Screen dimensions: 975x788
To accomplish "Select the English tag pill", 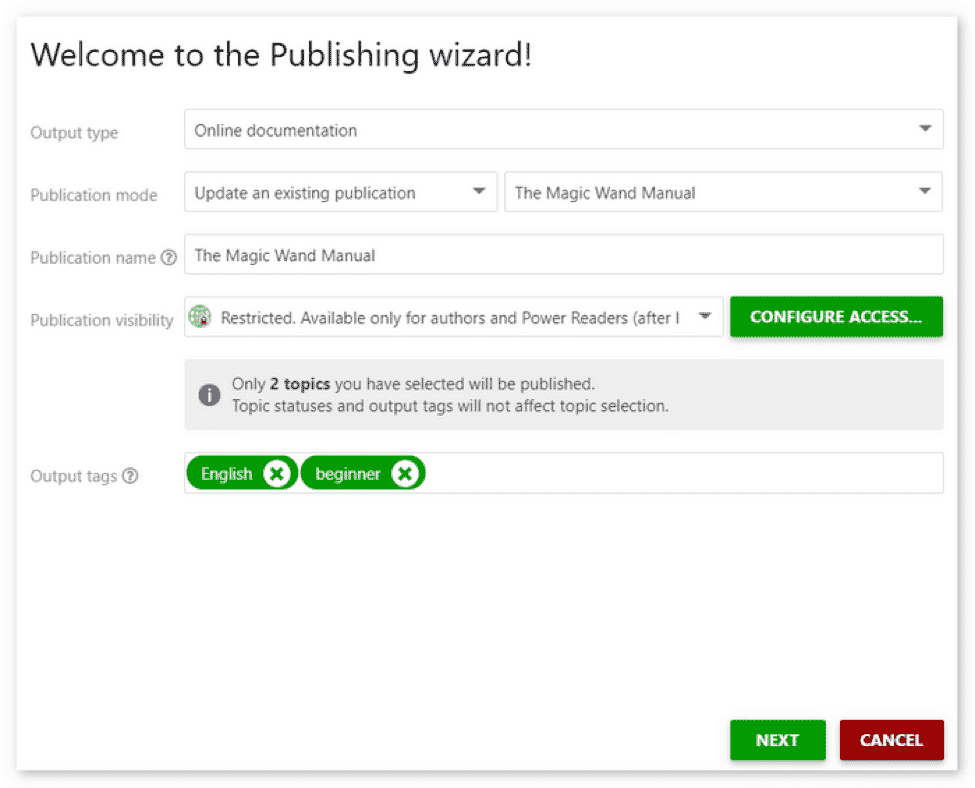I will [x=230, y=473].
